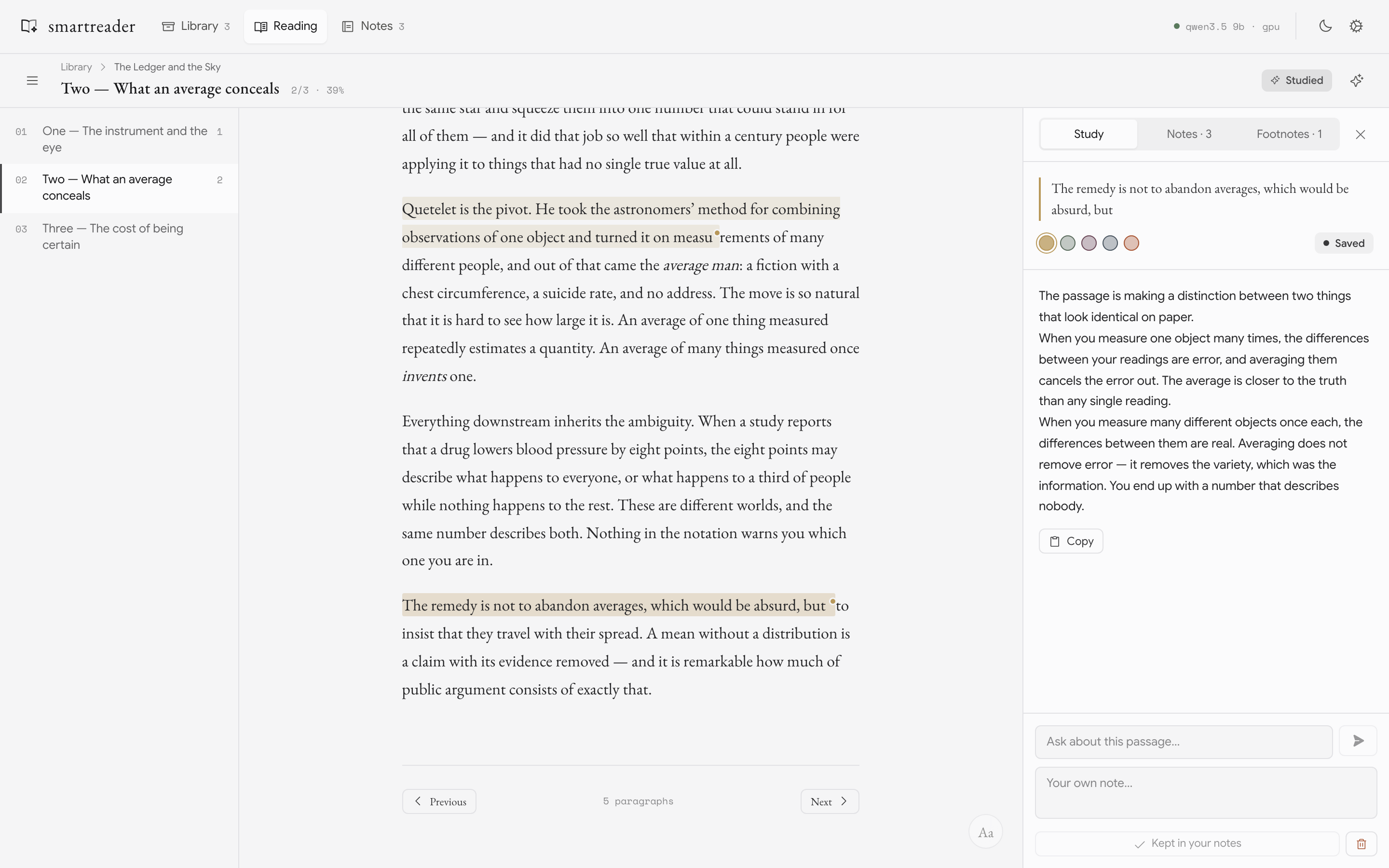Click the '5 paragraphs' count text
This screenshot has height=868, width=1389.
click(x=638, y=801)
